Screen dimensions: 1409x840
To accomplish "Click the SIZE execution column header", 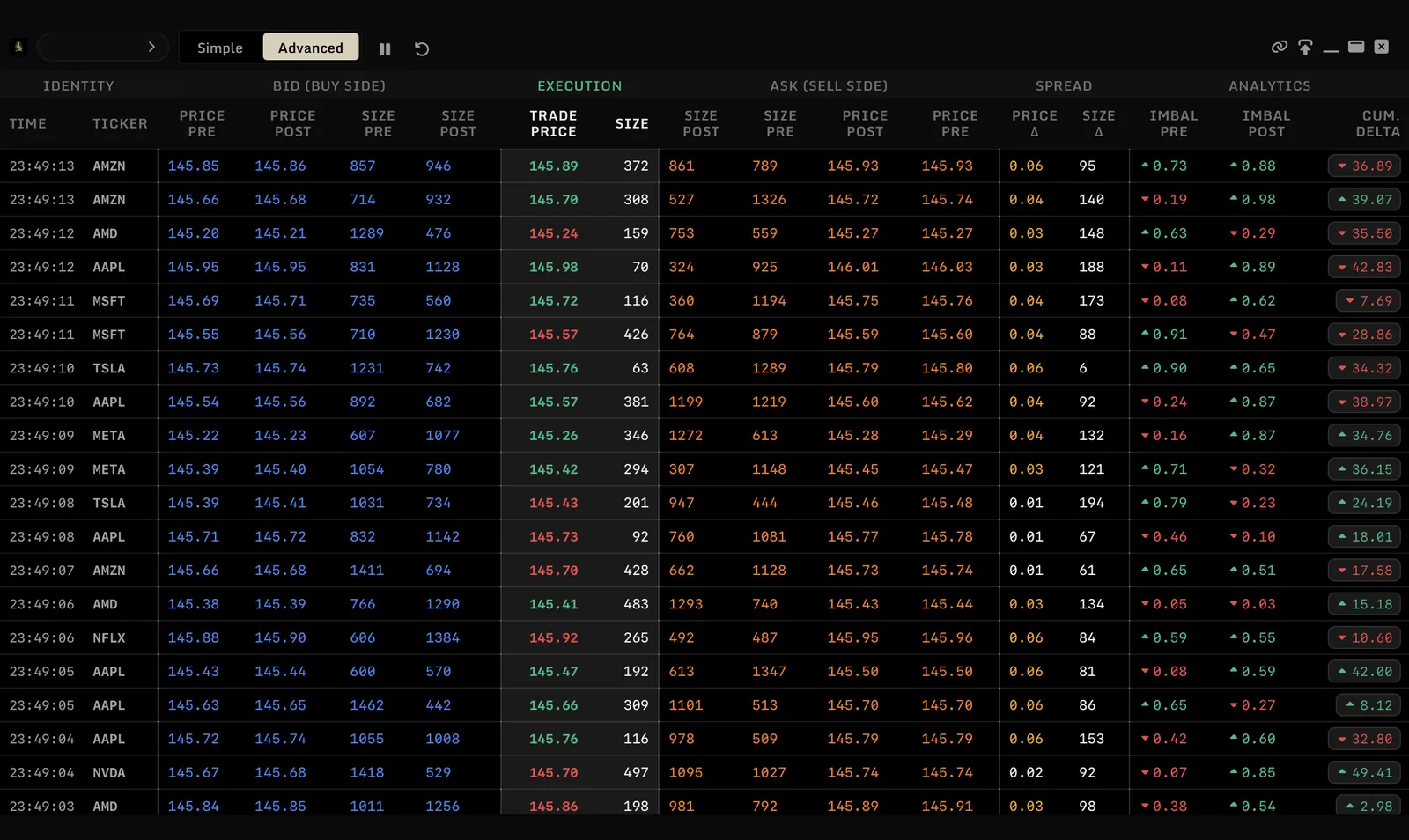I will click(631, 123).
